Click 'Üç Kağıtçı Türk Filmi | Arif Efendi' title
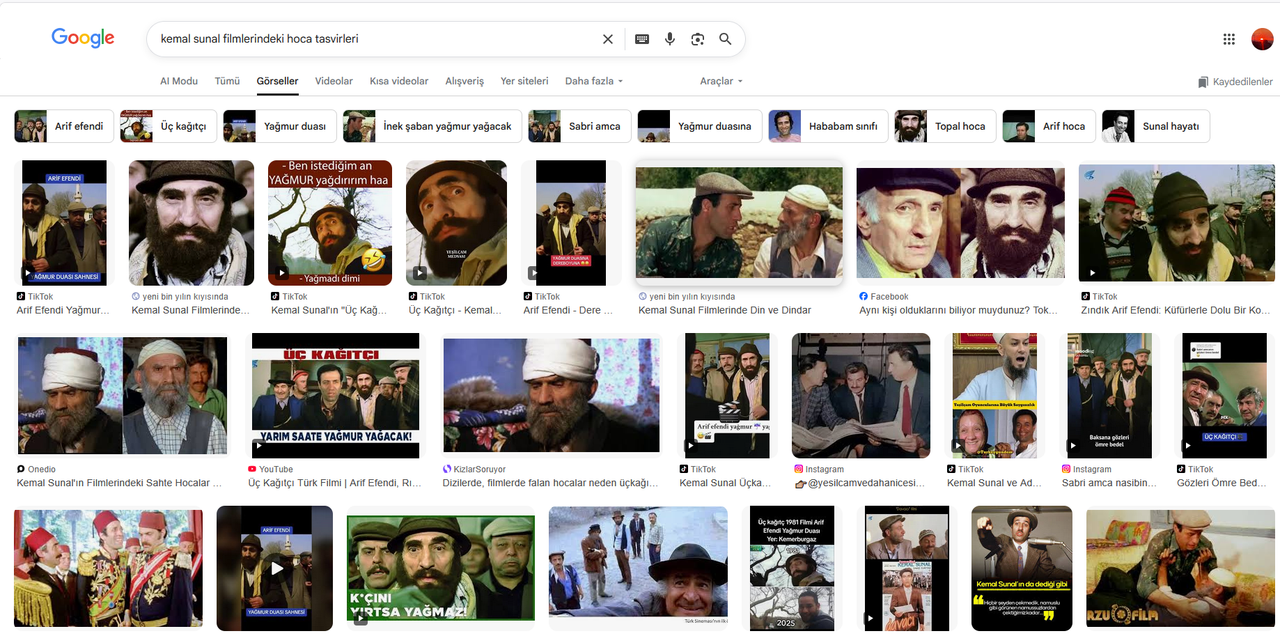 point(335,483)
